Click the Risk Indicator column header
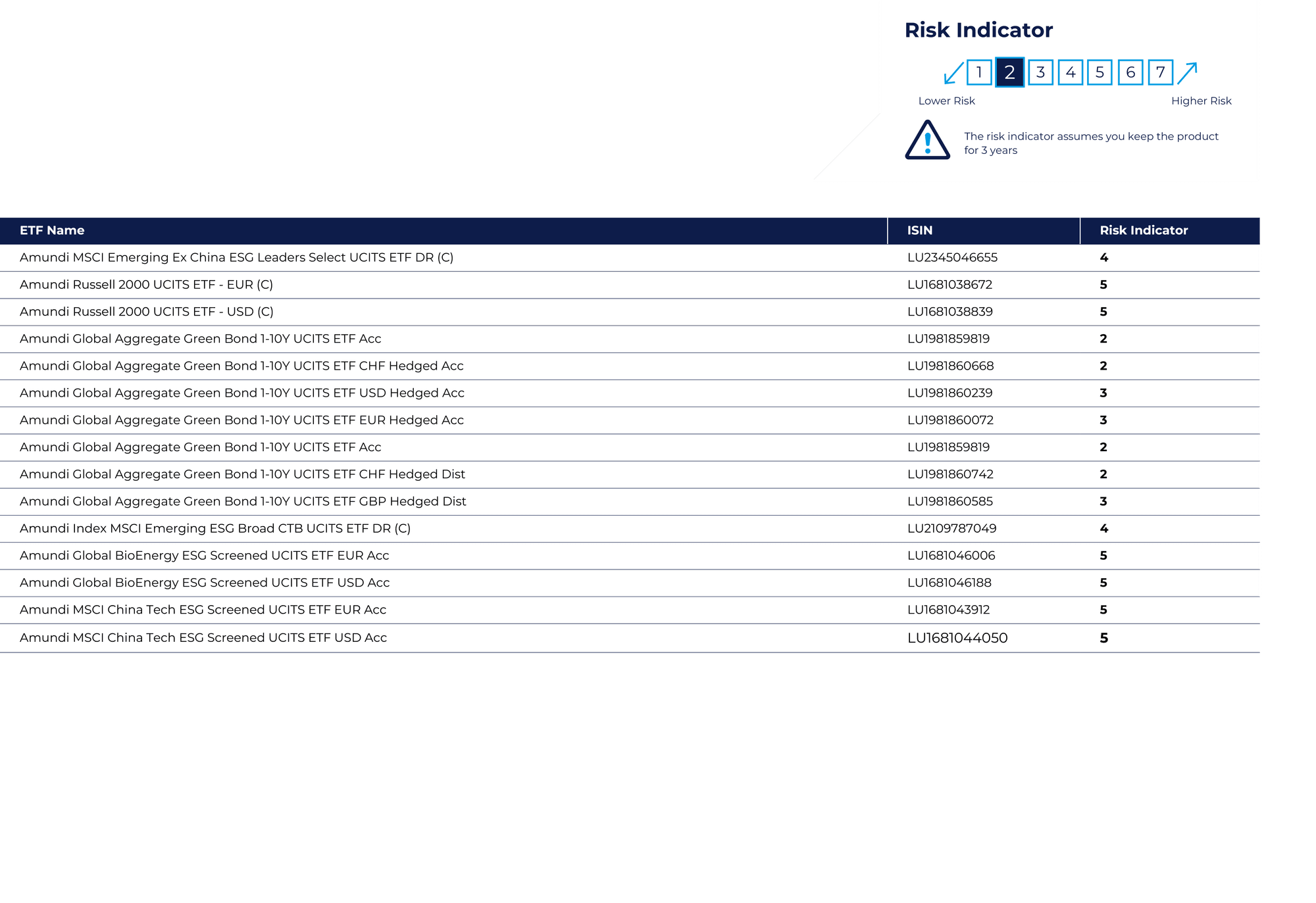Image resolution: width=1316 pixels, height=903 pixels. pyautogui.click(x=1144, y=230)
